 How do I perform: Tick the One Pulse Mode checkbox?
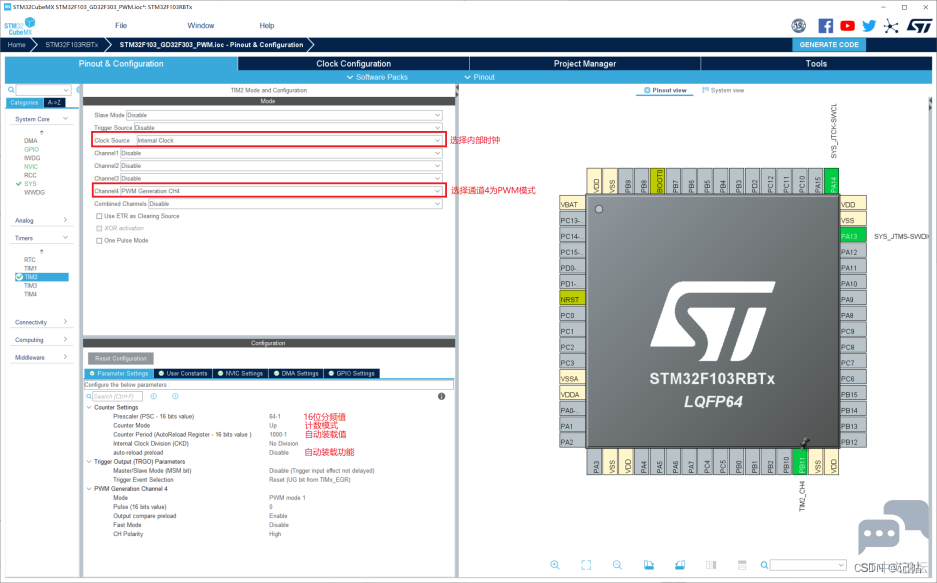click(x=99, y=241)
